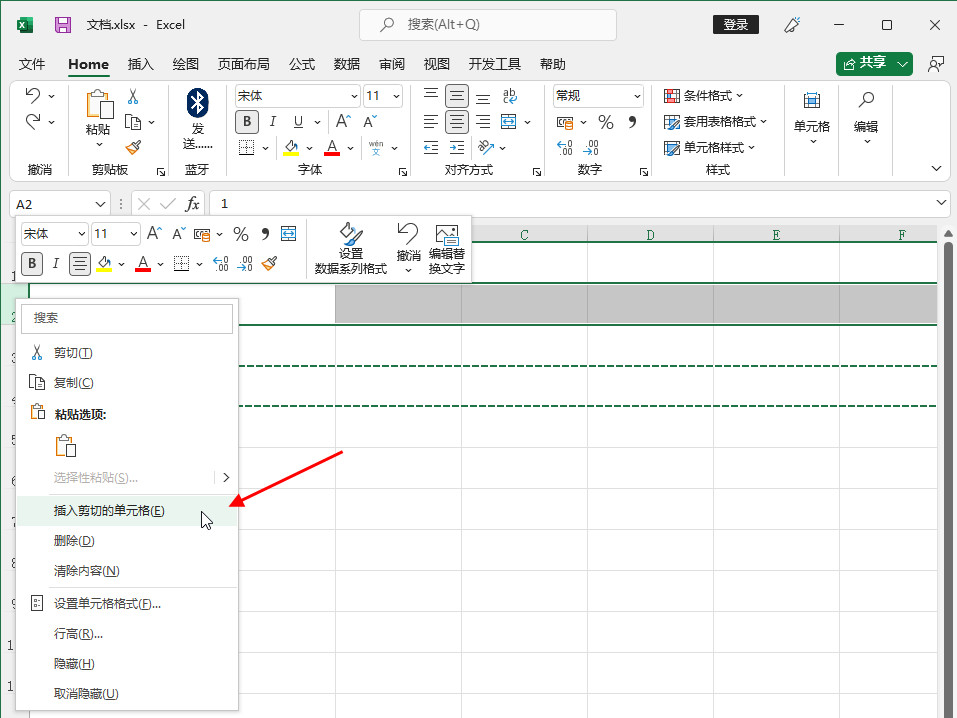The image size is (957, 718).
Task: Choose 清除内容 in context menu
Action: click(127, 571)
